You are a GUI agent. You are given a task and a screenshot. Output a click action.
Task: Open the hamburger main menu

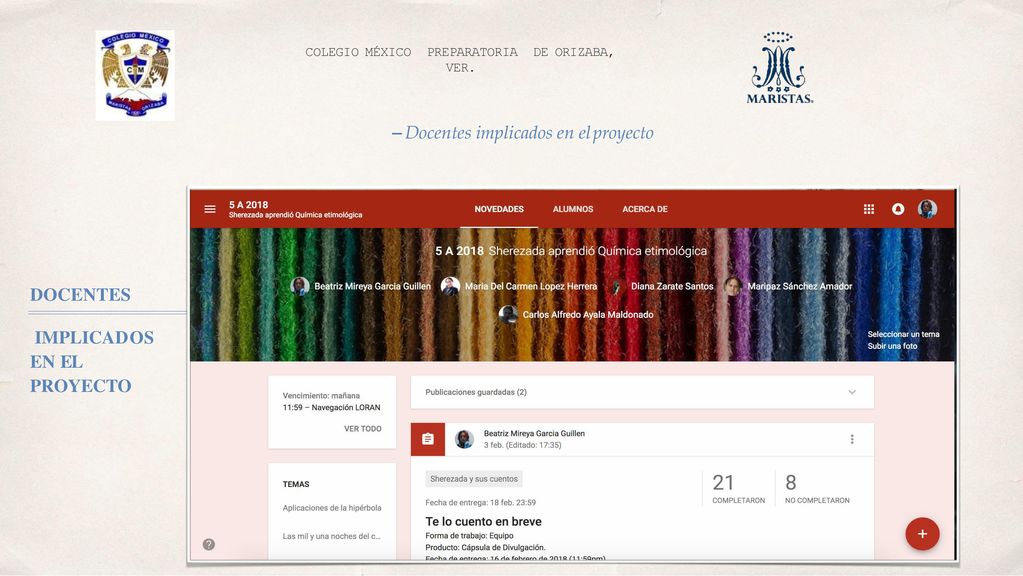210,209
